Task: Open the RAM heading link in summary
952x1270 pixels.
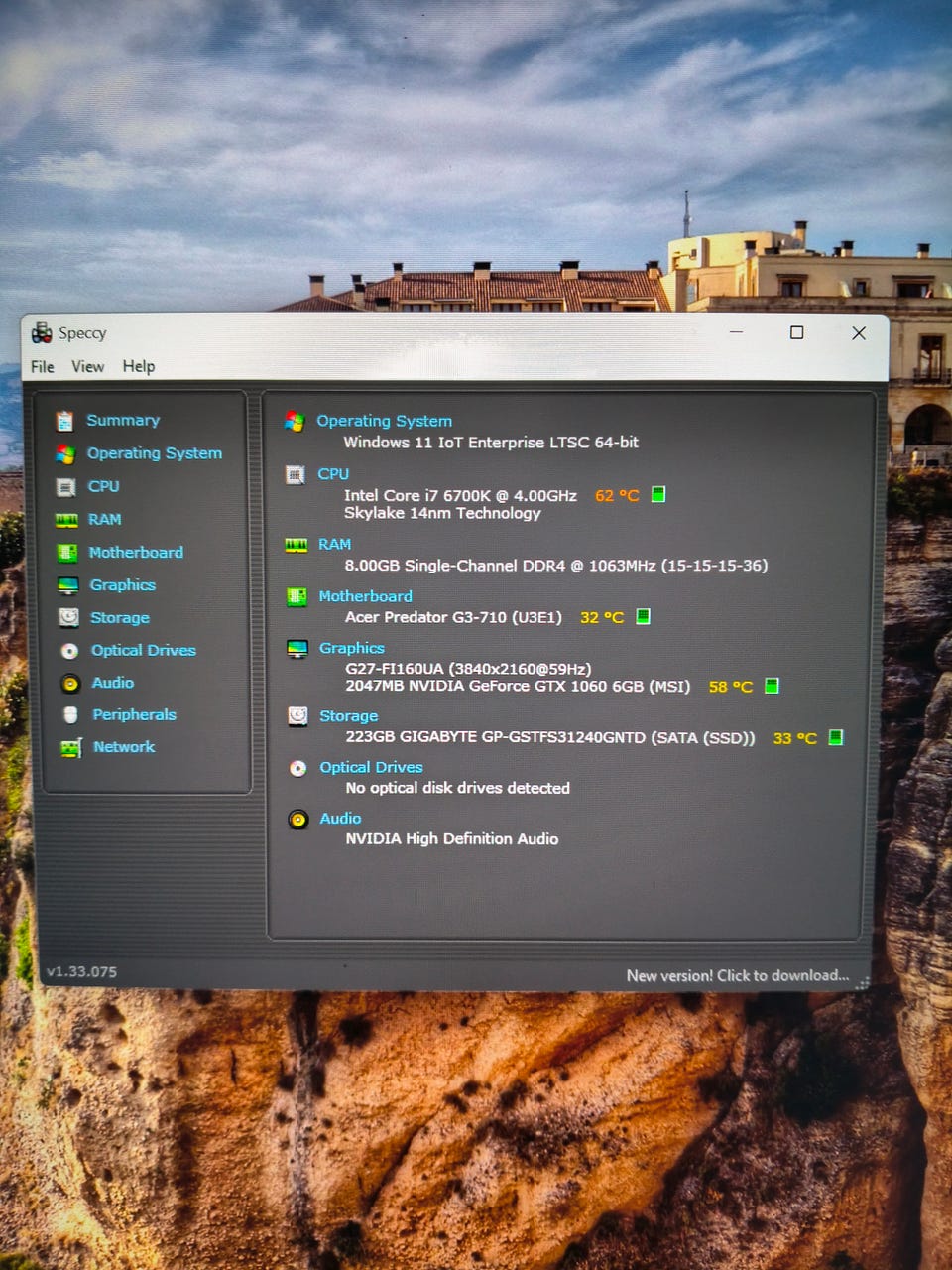Action: coord(335,544)
